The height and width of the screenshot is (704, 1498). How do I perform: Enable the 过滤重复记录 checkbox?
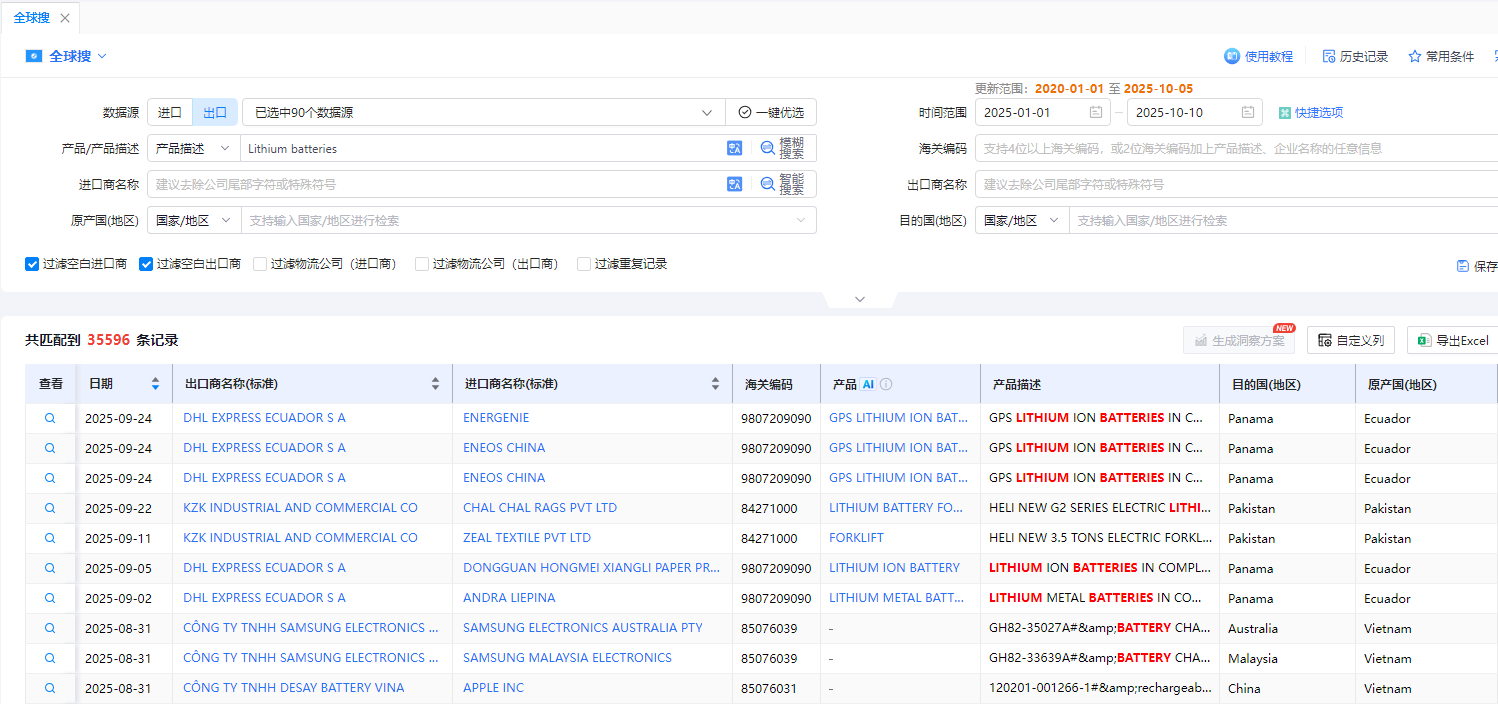[x=583, y=263]
